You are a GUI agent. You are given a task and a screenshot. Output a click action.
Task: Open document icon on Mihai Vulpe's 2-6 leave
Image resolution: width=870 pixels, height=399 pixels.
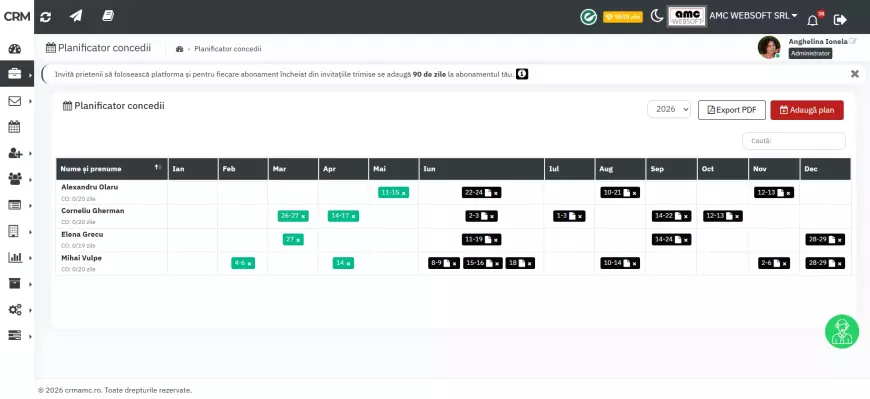coord(776,264)
